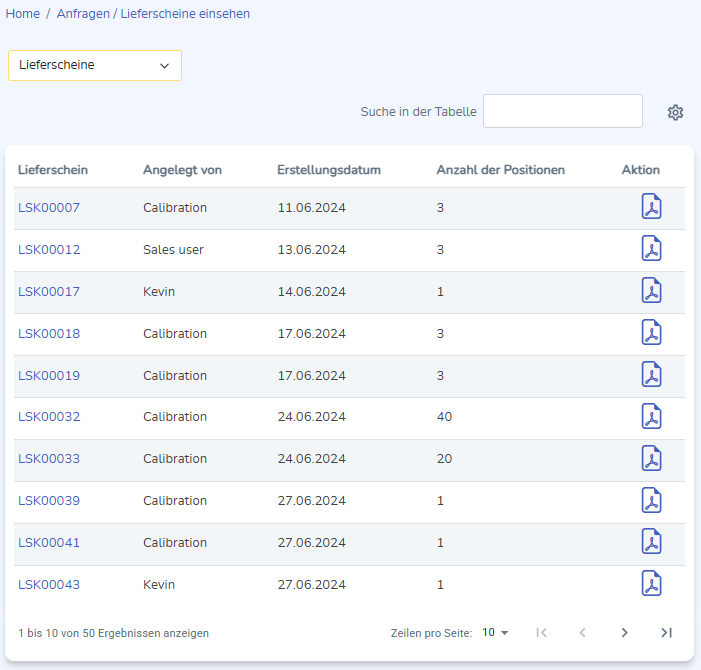Sort by Erstellungsdatum column header
The width and height of the screenshot is (701, 670).
coord(328,170)
